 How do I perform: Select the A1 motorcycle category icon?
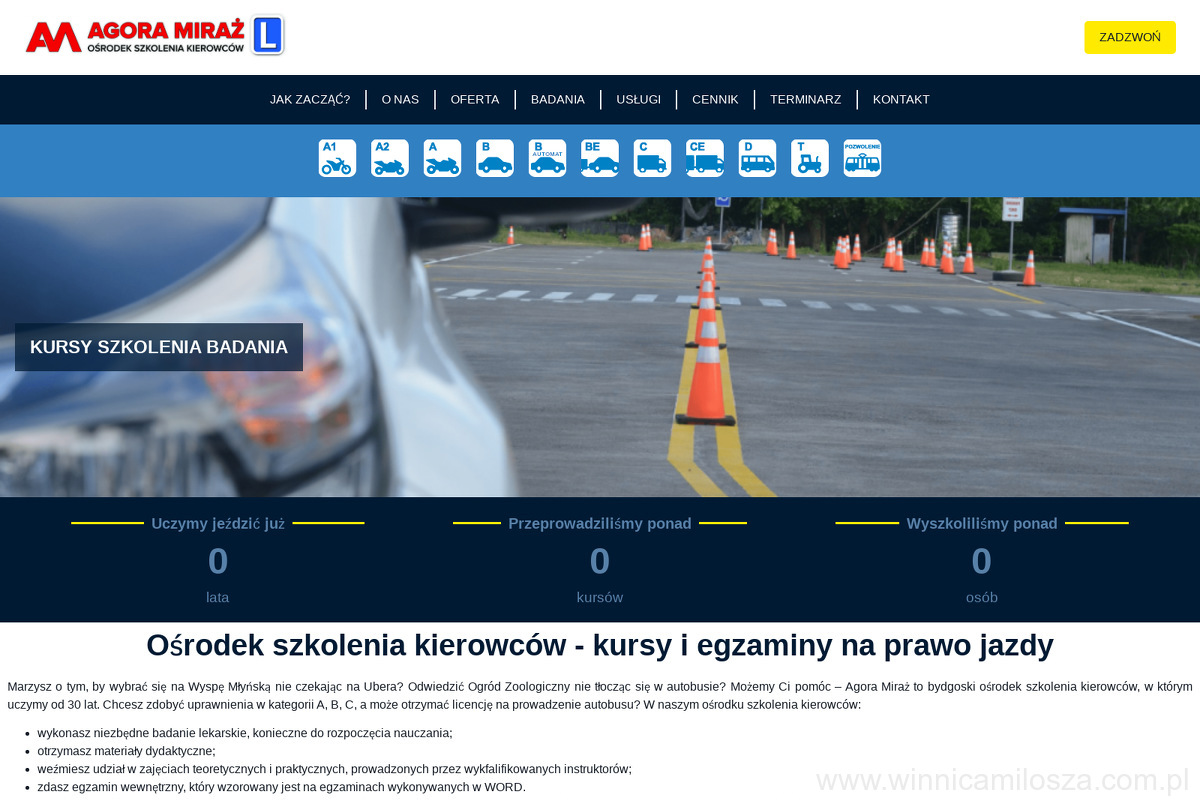pos(337,158)
